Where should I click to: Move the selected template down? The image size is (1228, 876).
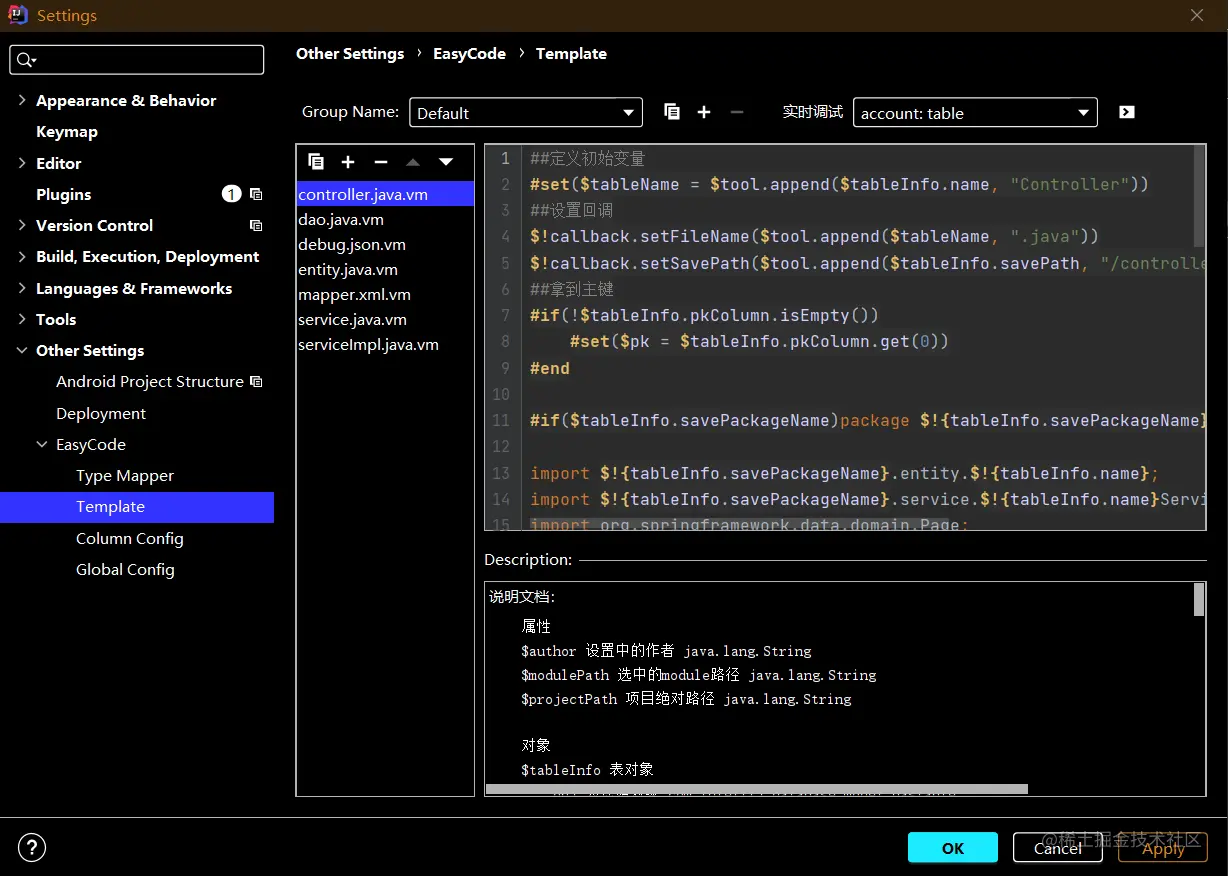(446, 161)
